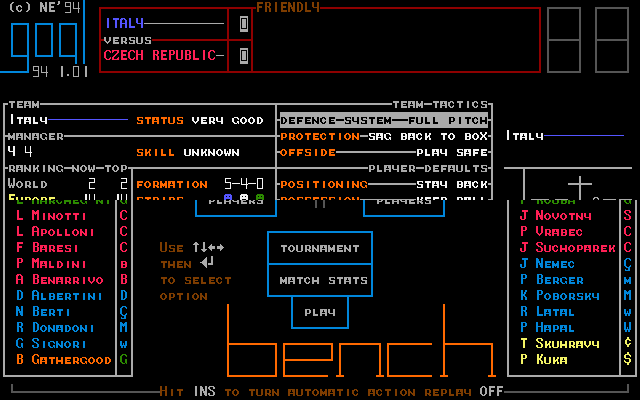Click Italy's score box in Friendly panel
Viewport: 640px width, 400px height.
tap(244, 23)
